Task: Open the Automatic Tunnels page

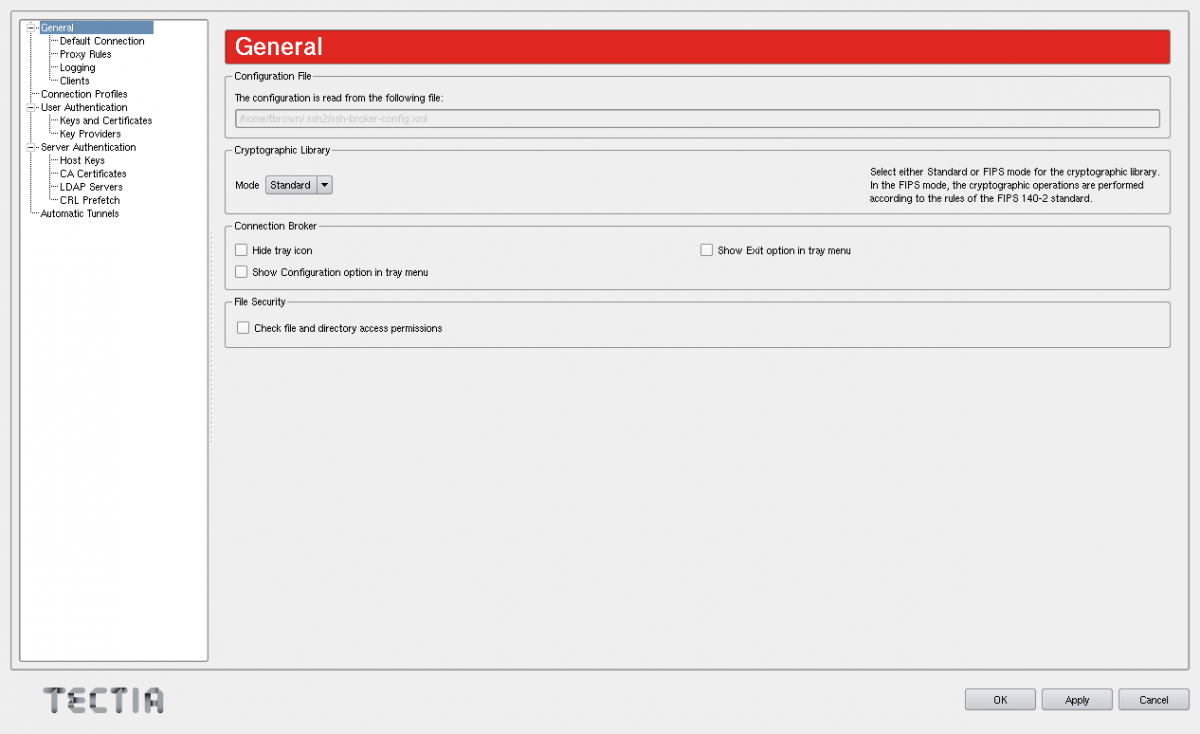Action: (80, 214)
